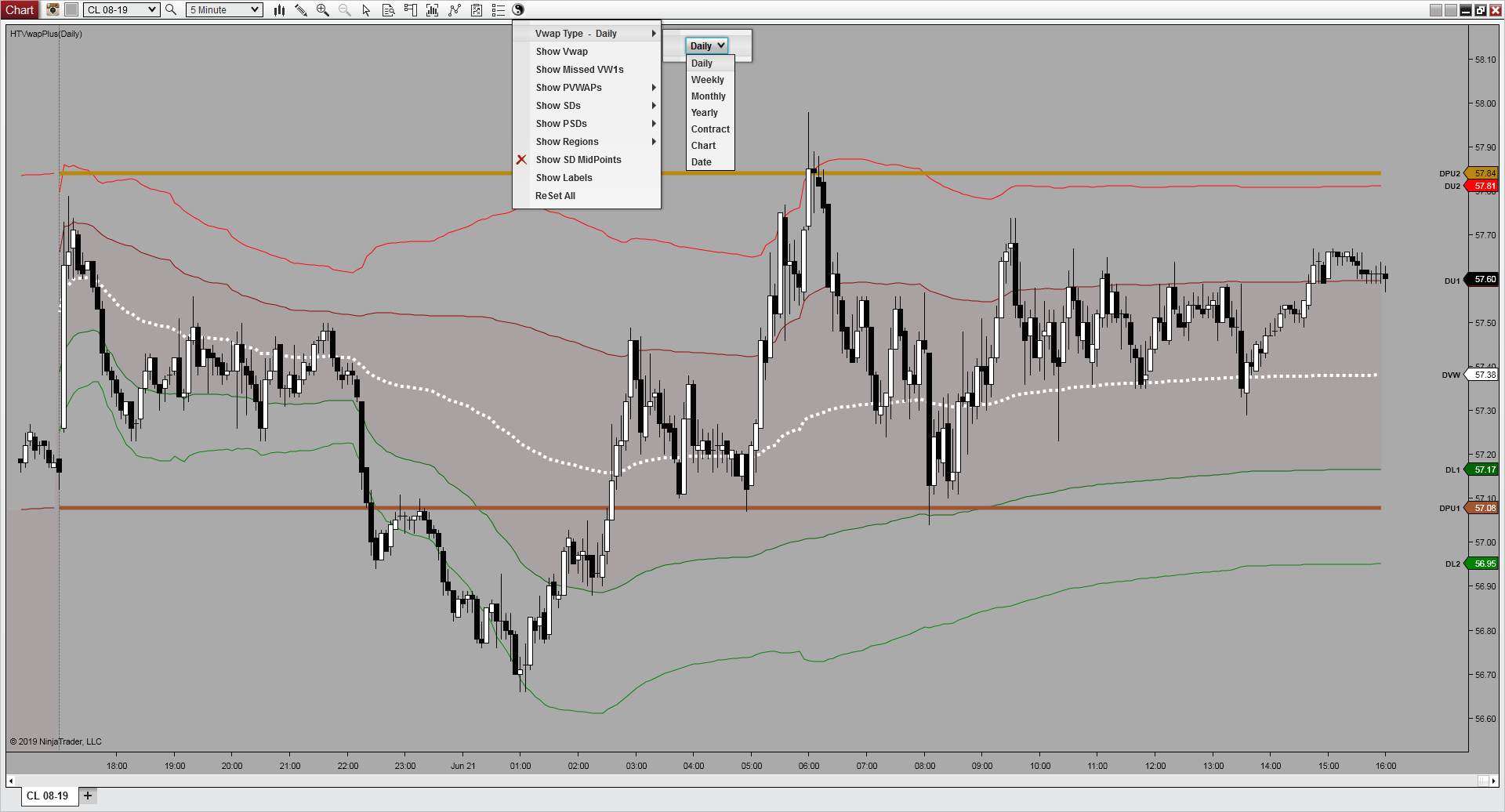Select Show Missed VW1s menu entry
The height and width of the screenshot is (812, 1505).
586,69
